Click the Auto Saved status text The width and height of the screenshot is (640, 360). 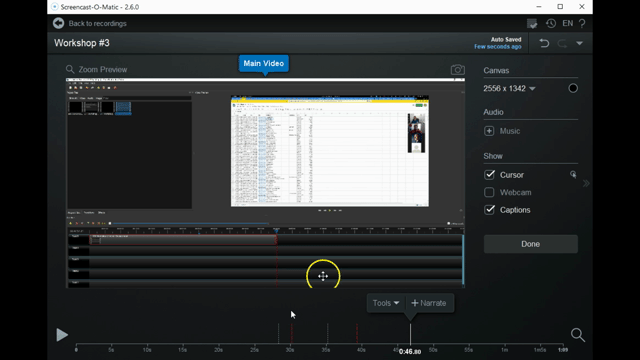coord(506,40)
